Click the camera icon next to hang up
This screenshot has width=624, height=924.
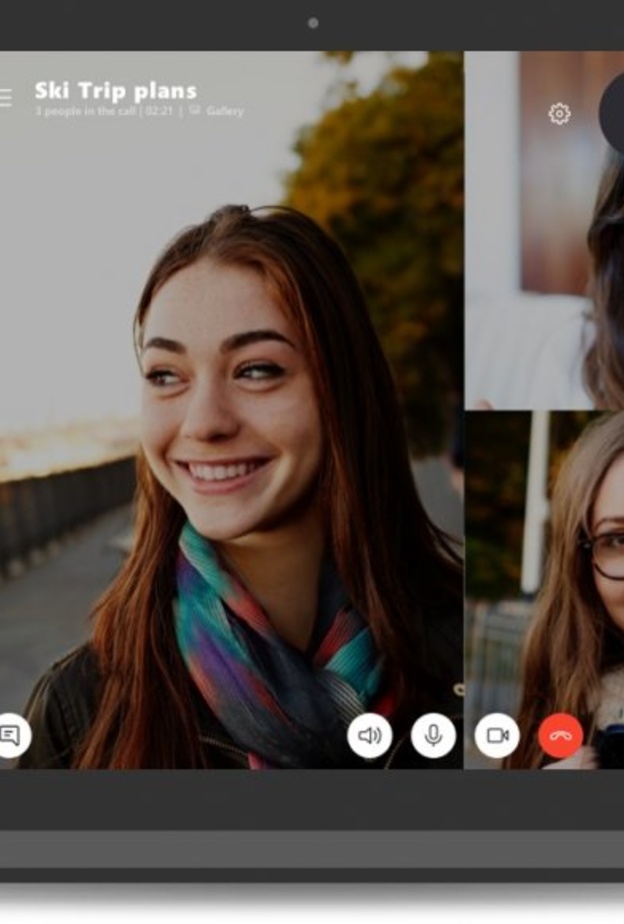click(497, 736)
